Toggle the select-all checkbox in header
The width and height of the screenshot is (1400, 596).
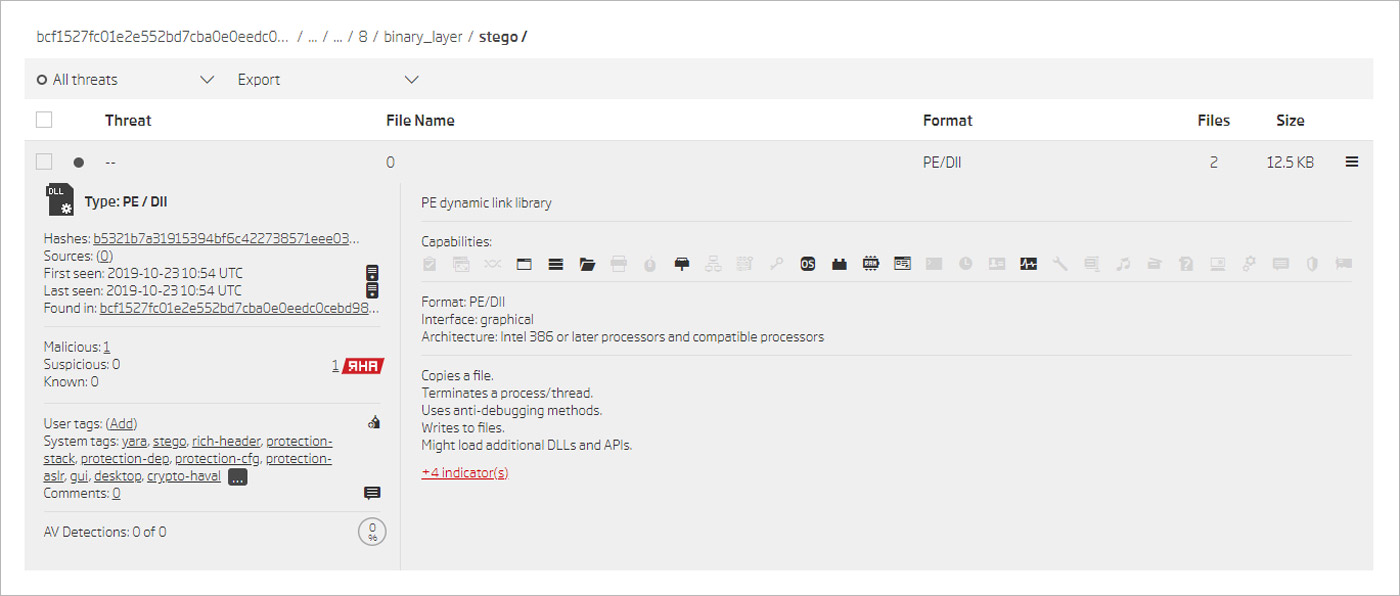[x=44, y=120]
